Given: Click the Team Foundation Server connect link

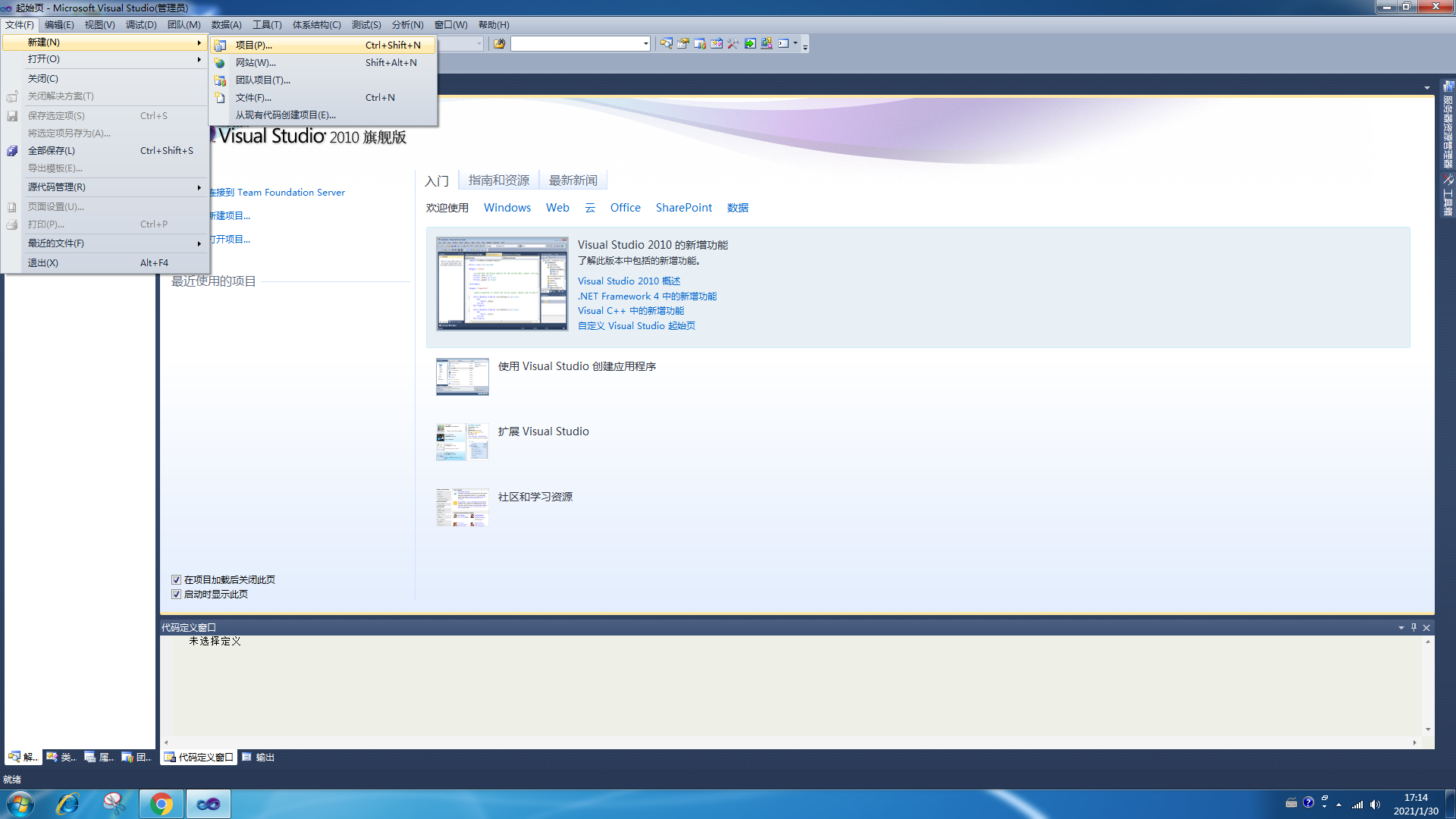Looking at the screenshot, I should point(278,193).
